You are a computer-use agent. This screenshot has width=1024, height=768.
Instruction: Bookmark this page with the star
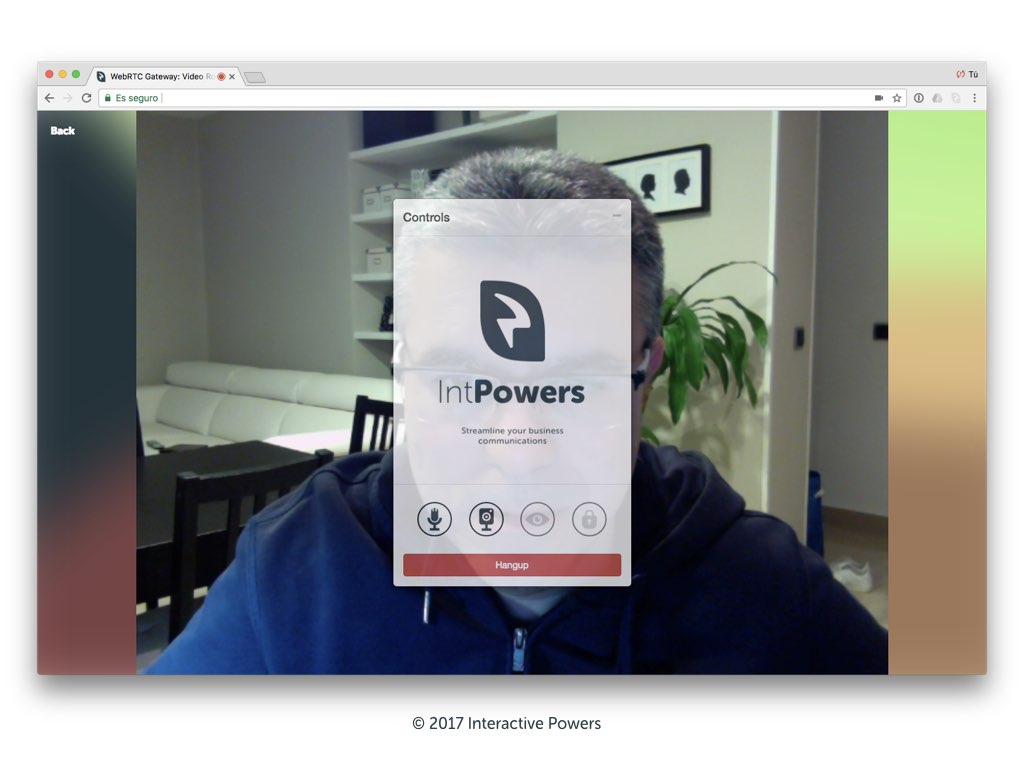click(x=897, y=98)
